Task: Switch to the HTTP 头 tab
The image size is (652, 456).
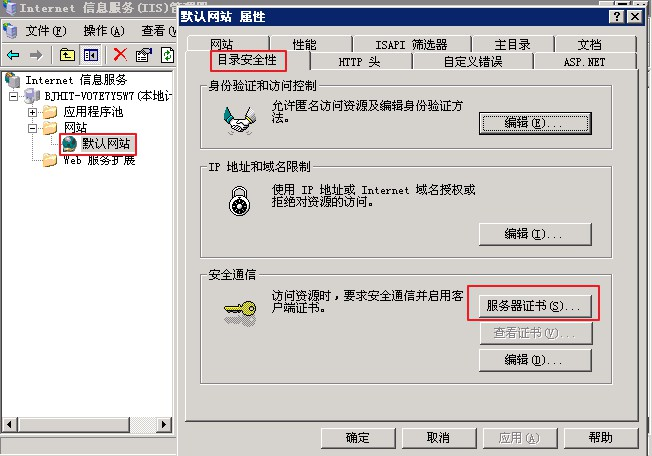Action: tap(360, 62)
